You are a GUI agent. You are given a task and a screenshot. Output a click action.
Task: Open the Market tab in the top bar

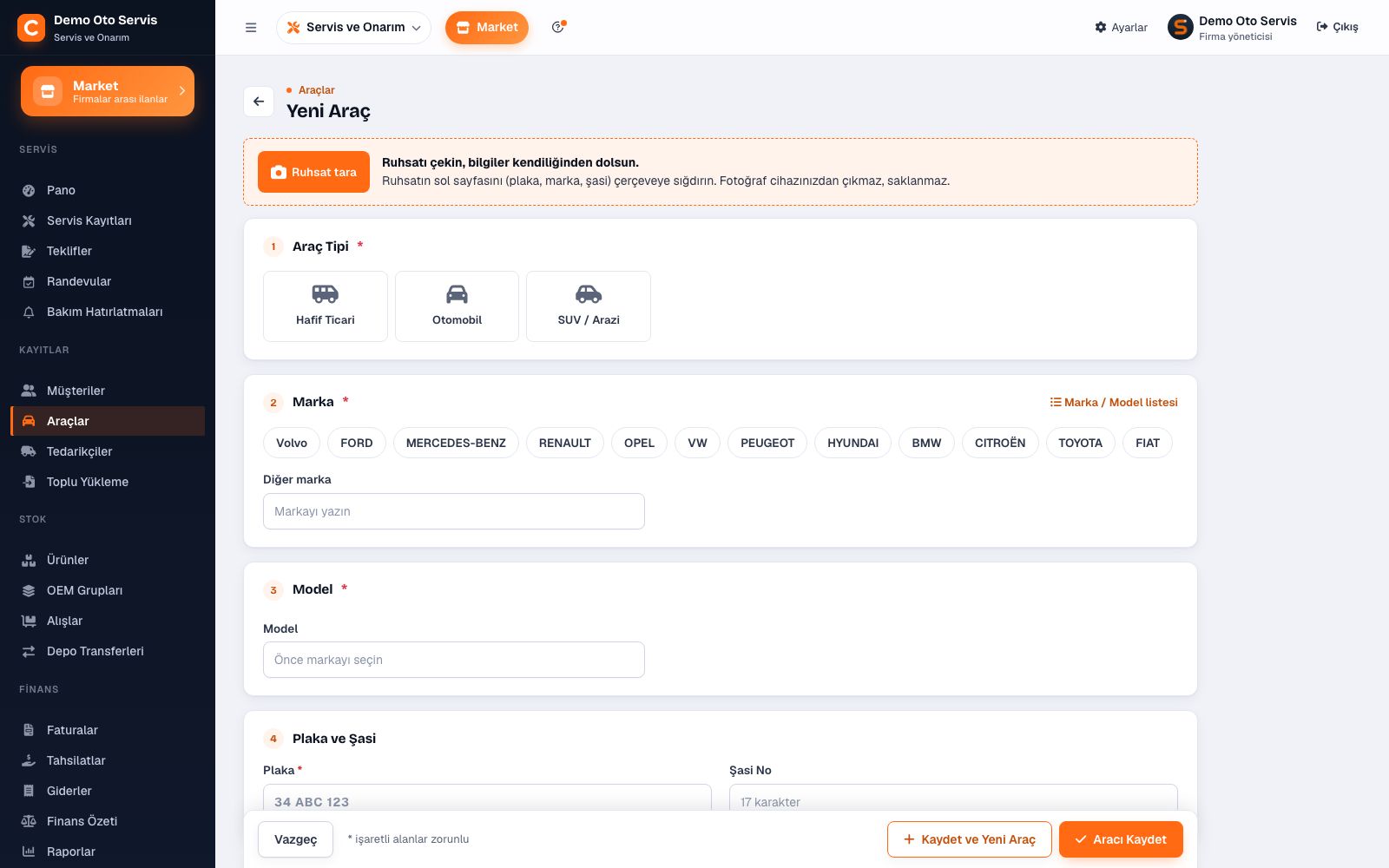click(487, 28)
